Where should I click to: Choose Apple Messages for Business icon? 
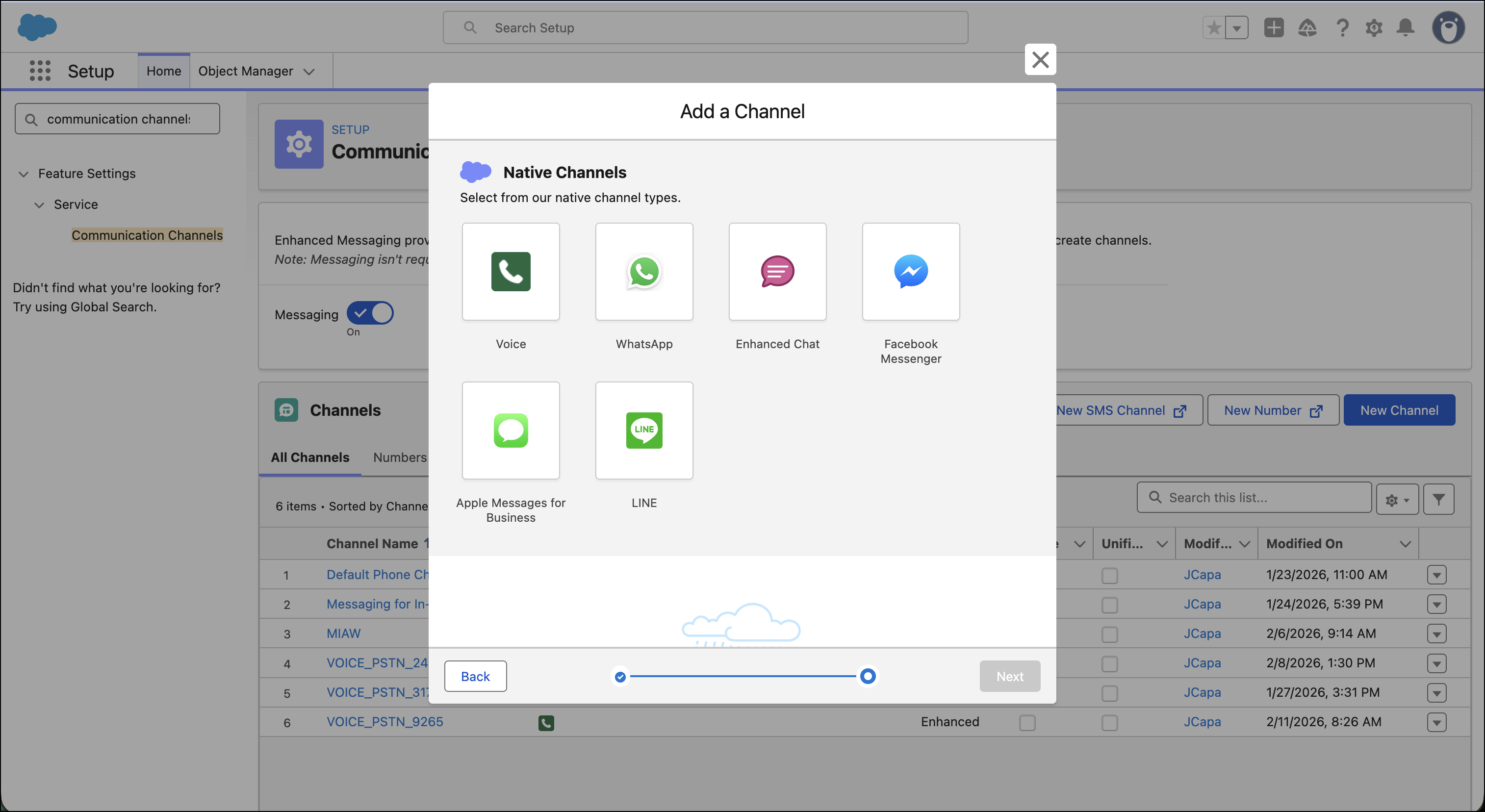[x=511, y=431]
